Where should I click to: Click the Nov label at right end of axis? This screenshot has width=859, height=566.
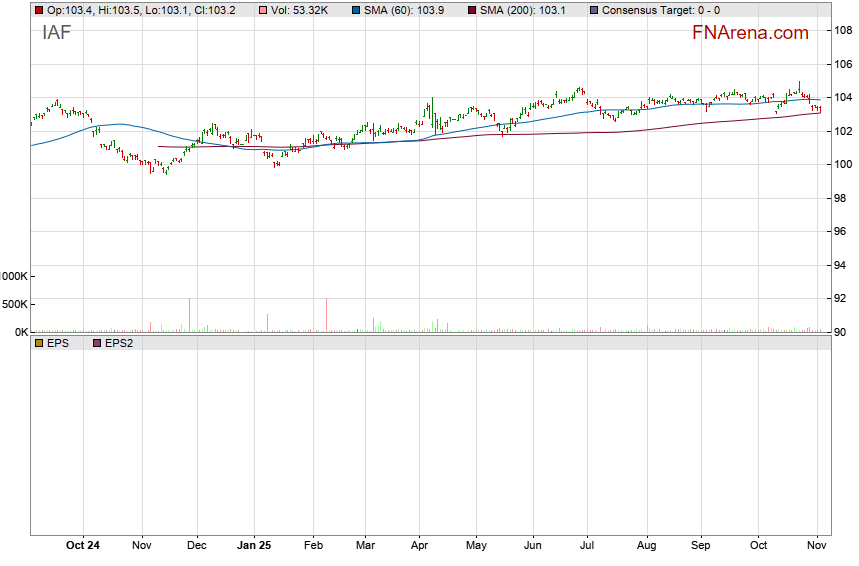(817, 546)
